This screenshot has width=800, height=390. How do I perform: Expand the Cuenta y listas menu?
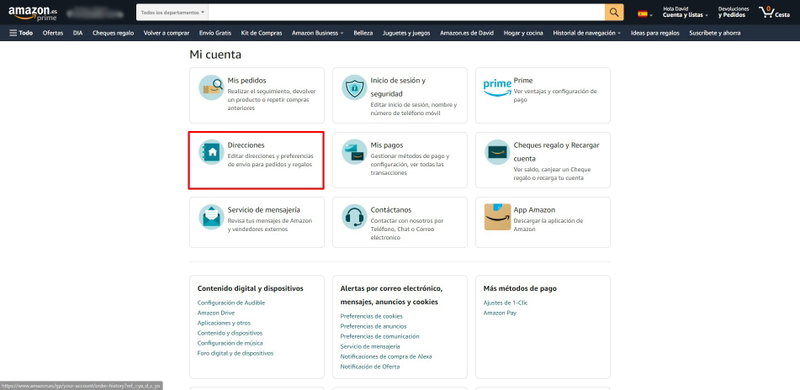(685, 12)
